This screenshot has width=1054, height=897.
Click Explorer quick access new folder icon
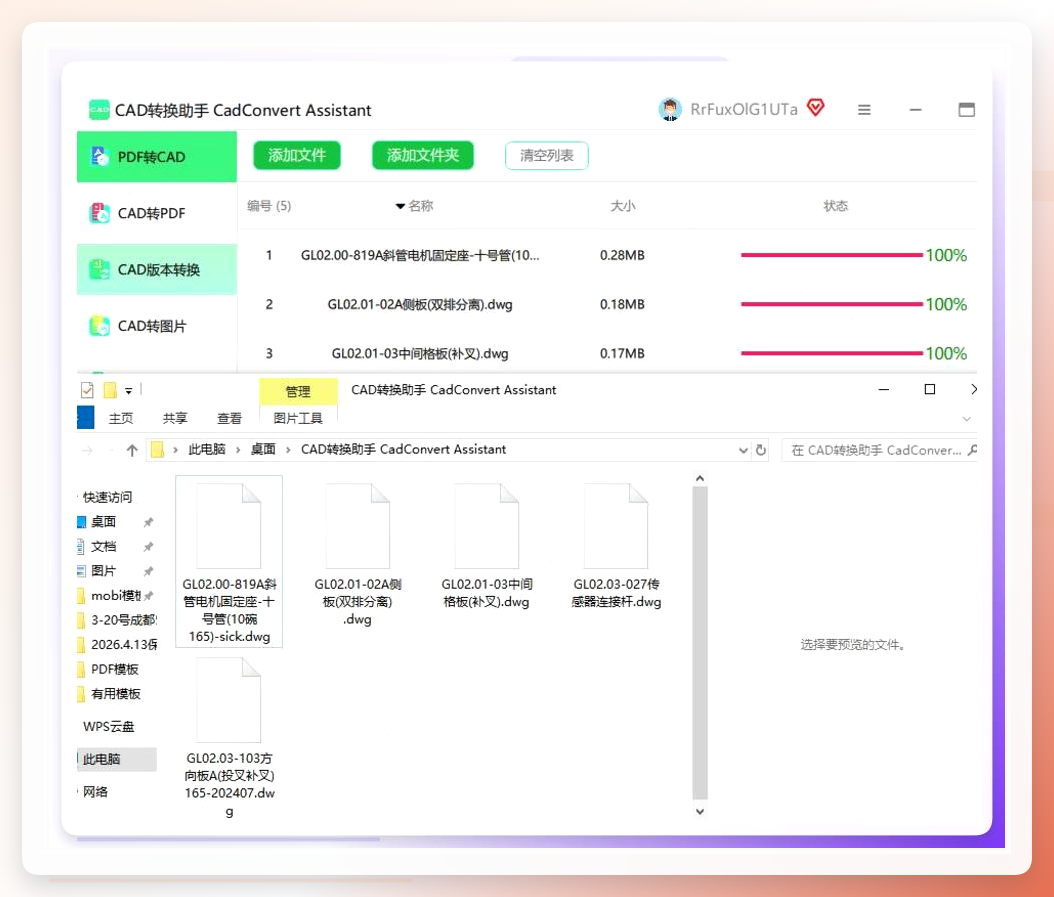coord(110,390)
